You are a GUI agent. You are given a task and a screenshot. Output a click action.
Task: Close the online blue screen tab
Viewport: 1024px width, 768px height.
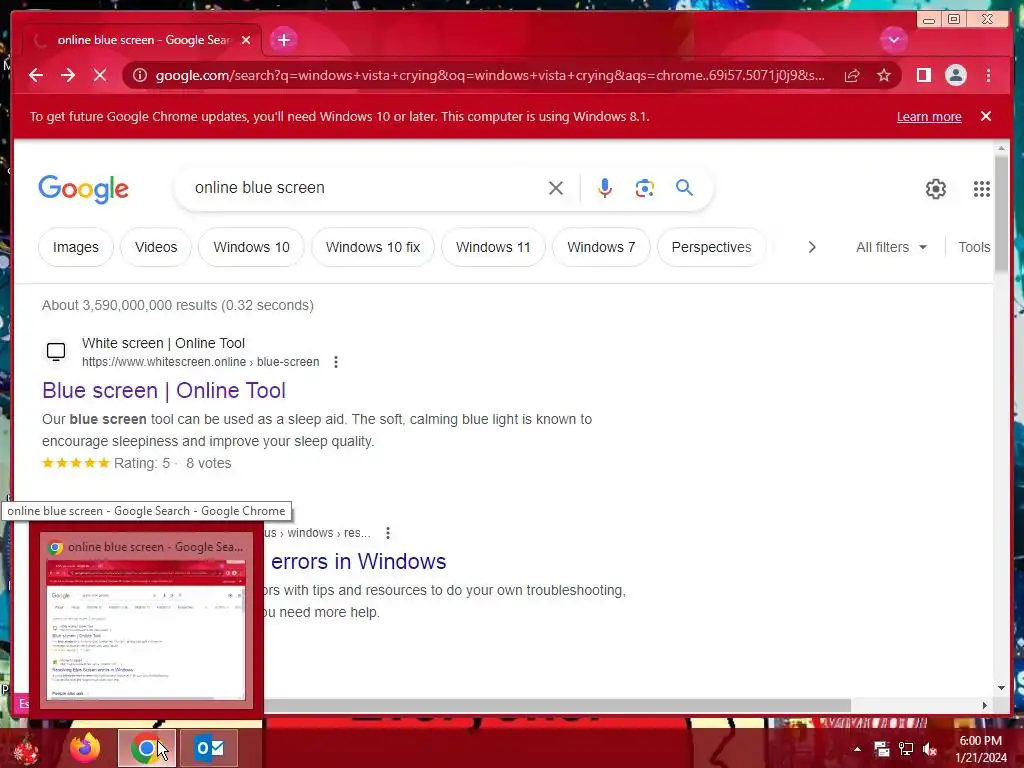click(x=246, y=40)
